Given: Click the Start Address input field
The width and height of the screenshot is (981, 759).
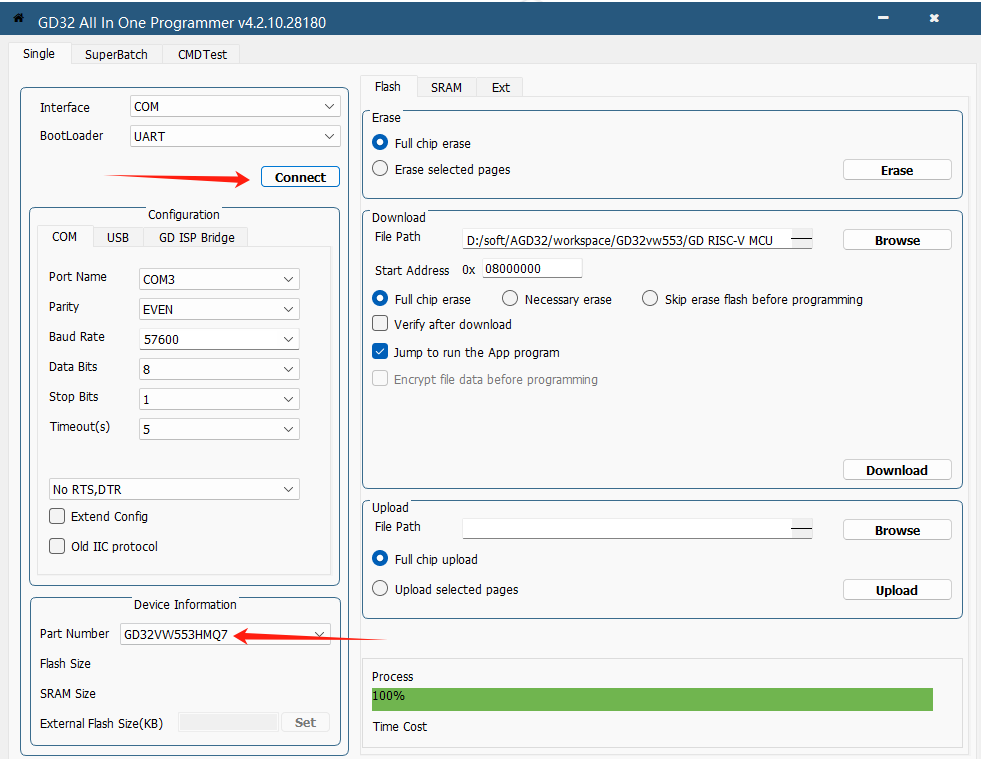Looking at the screenshot, I should (x=531, y=269).
